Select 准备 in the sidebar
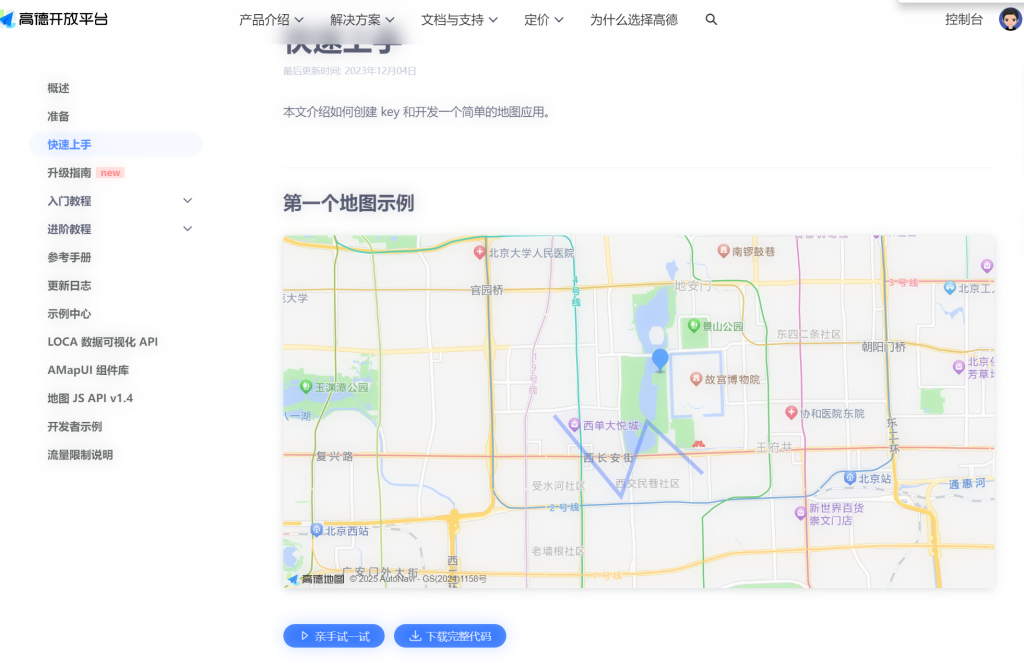Image resolution: width=1024 pixels, height=669 pixels. [x=58, y=116]
